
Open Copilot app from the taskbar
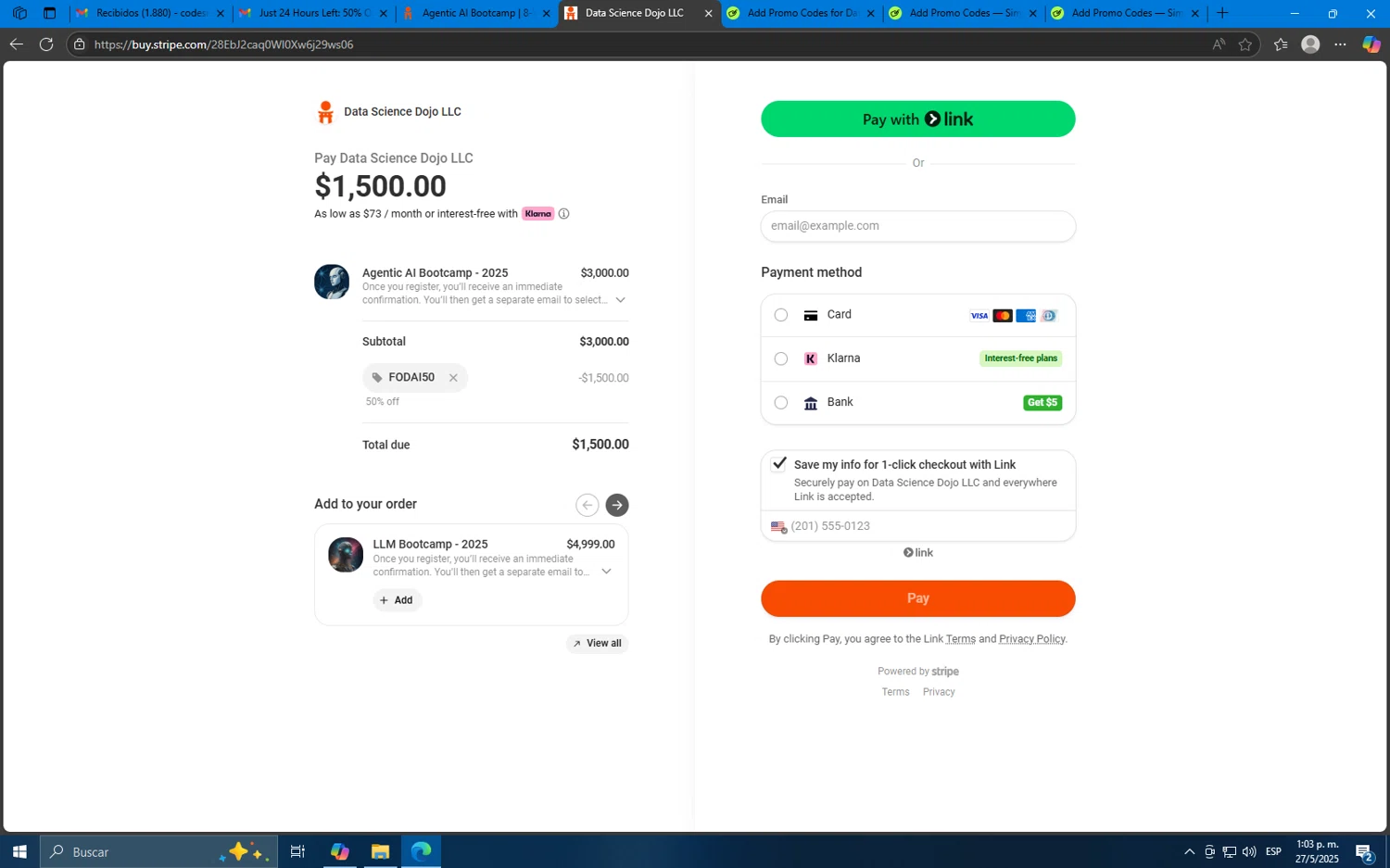coord(339,851)
